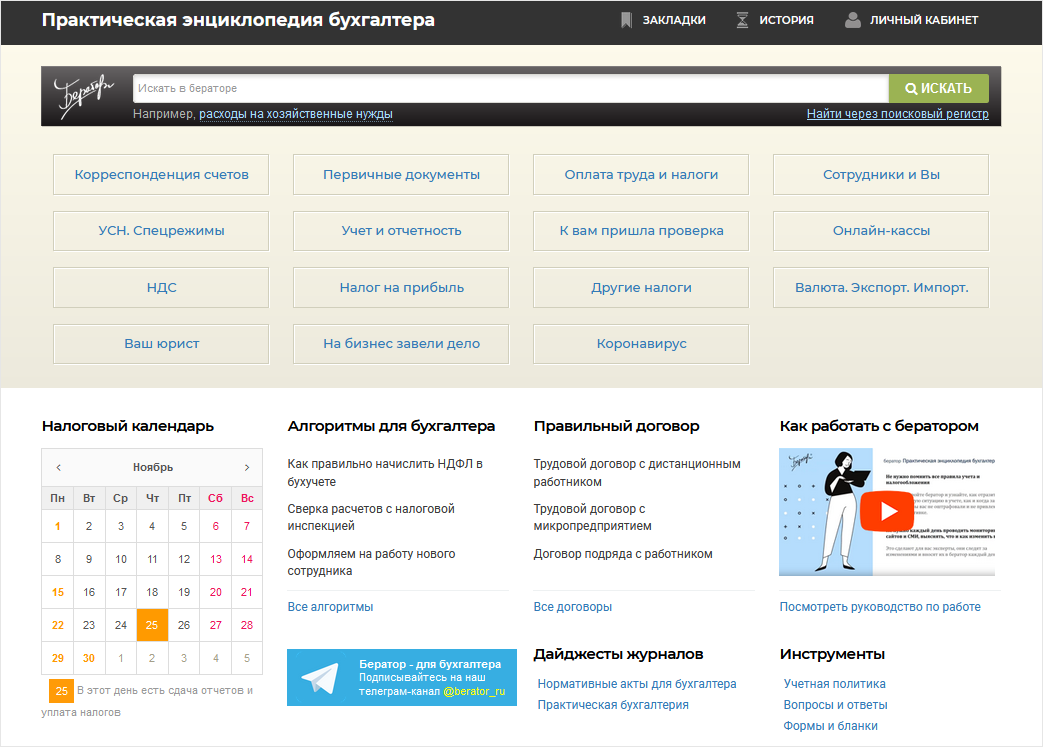
Task: Open Практическая бухгалтерия digest
Action: pos(613,704)
